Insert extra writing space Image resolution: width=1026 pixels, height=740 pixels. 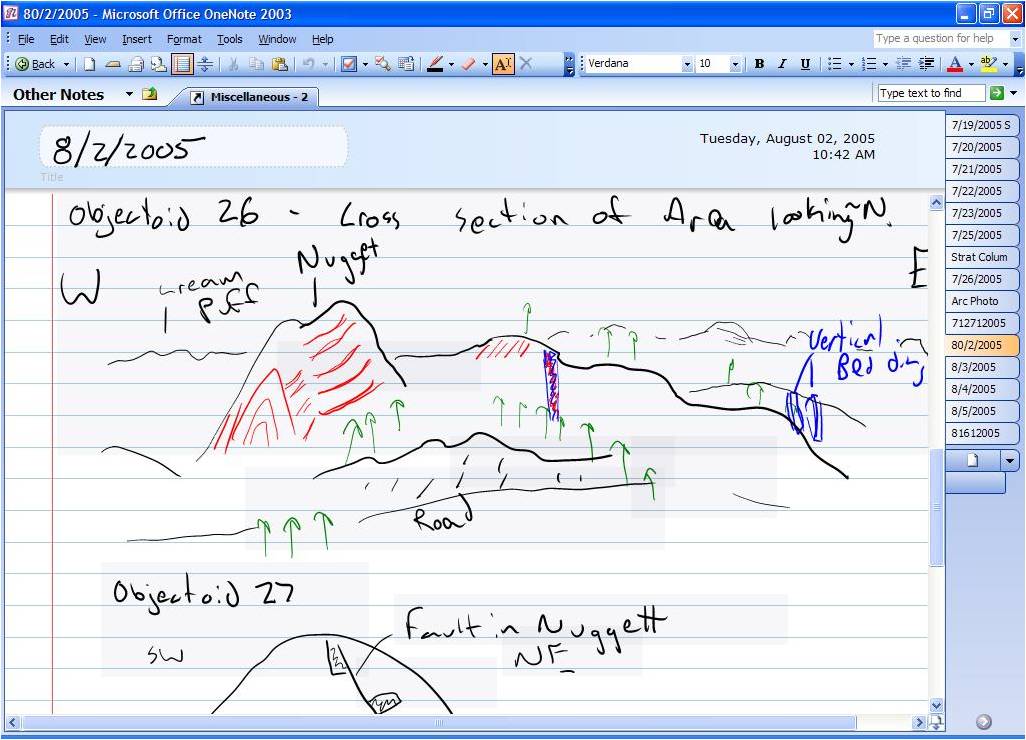tap(205, 64)
